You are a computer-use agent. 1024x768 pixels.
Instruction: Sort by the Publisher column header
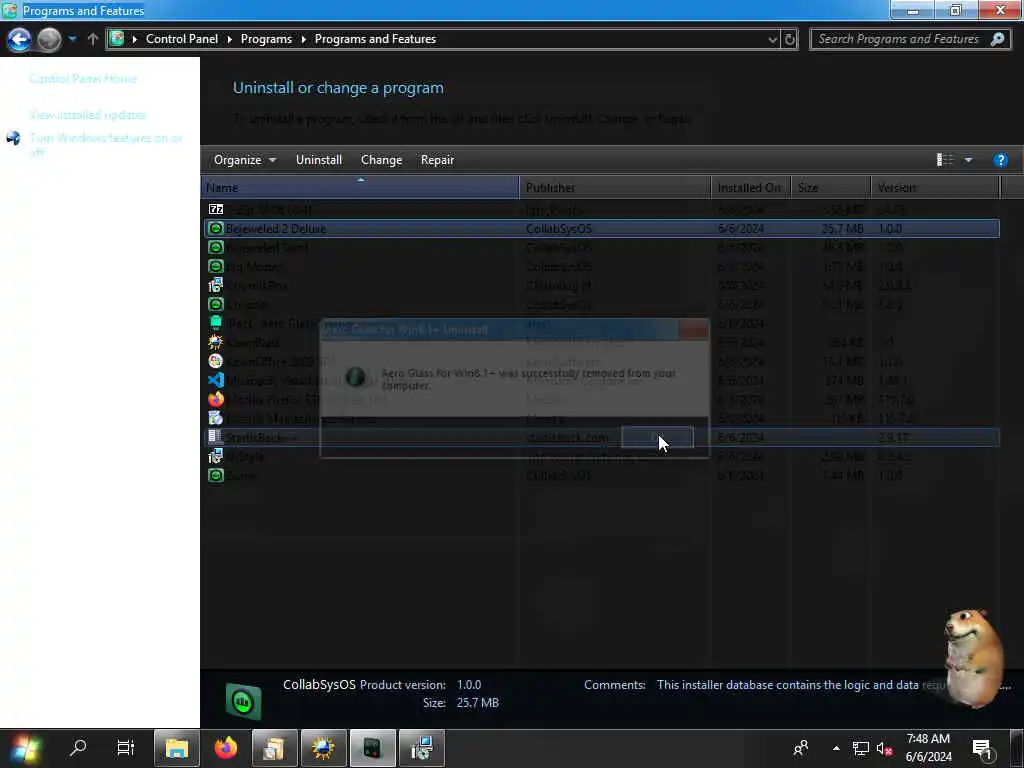click(615, 187)
